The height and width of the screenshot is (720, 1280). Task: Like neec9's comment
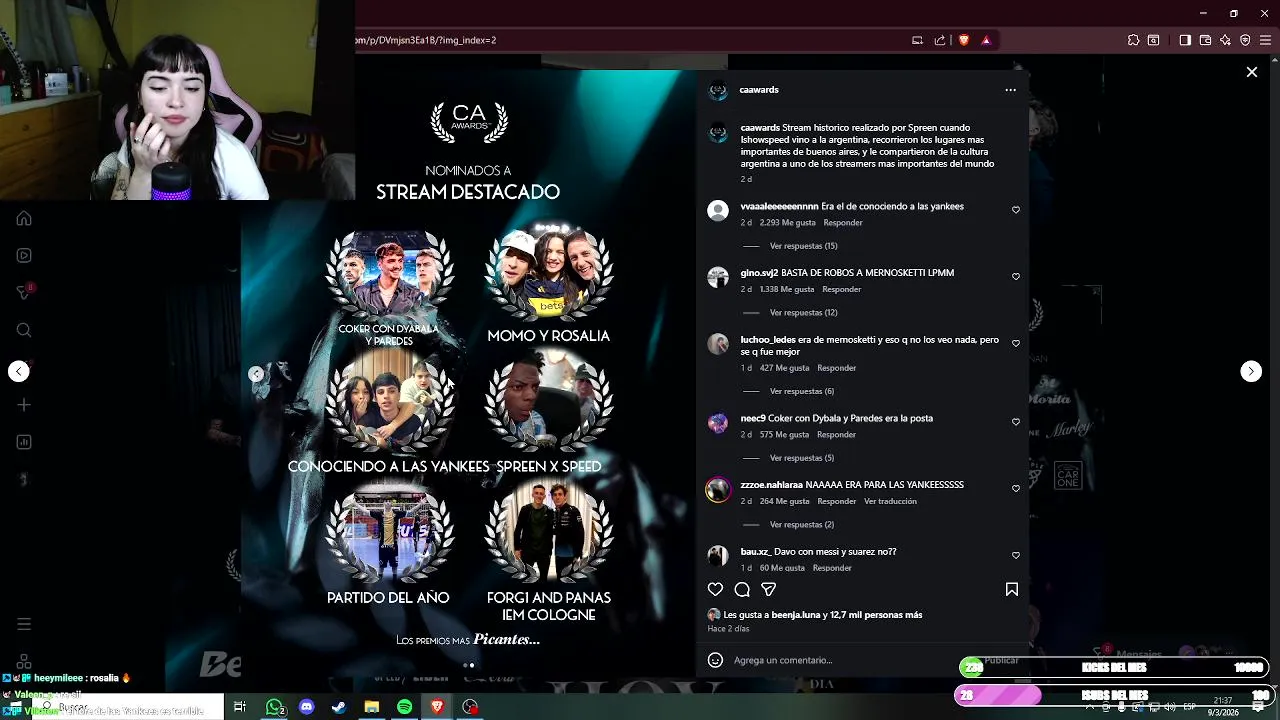click(1015, 422)
